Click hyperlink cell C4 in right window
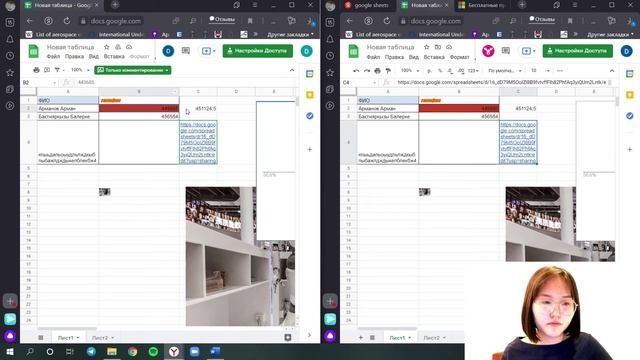 click(518, 142)
